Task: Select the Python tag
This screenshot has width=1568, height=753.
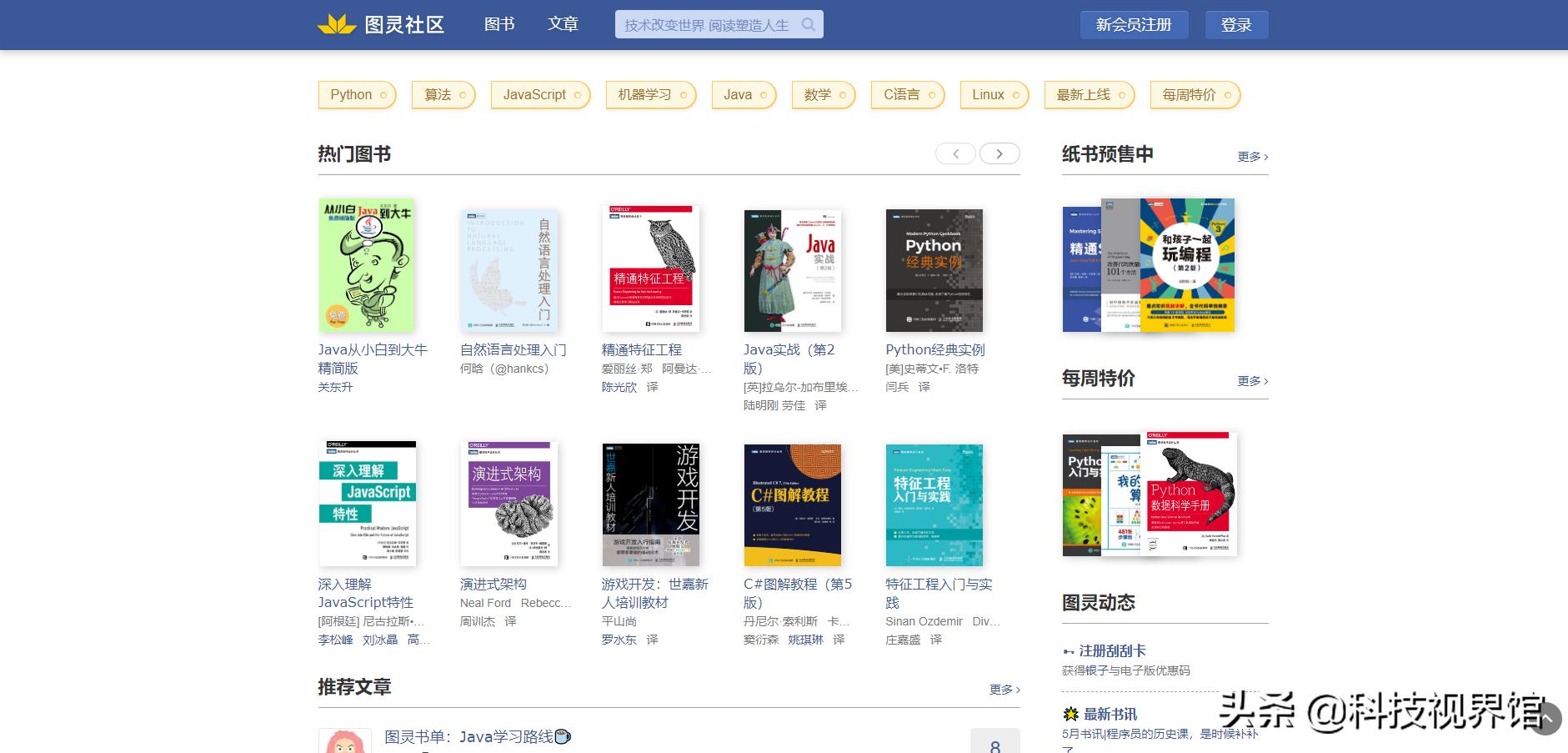Action: (x=357, y=95)
